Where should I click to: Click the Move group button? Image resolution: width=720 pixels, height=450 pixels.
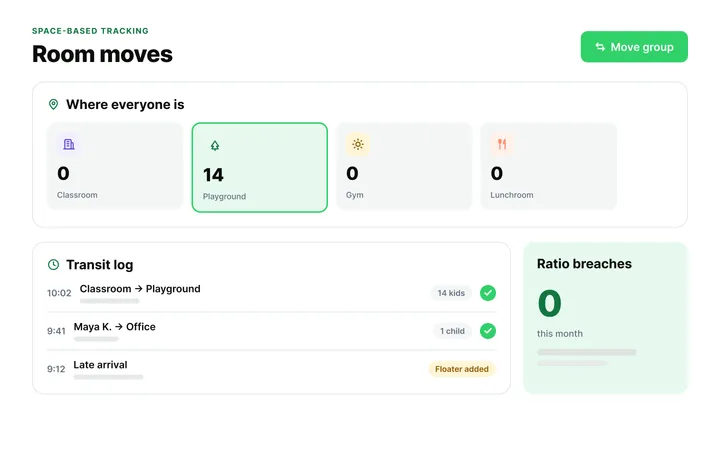[634, 47]
